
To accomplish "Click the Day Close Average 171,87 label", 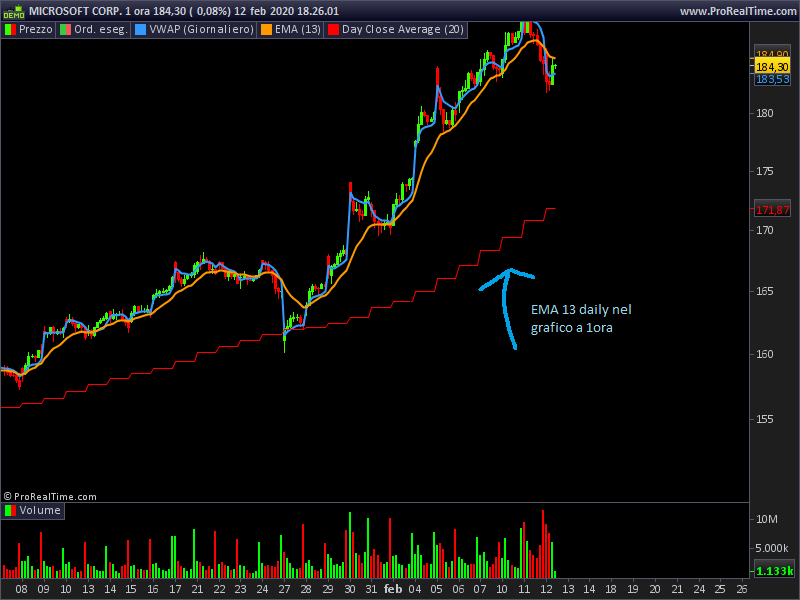I will pos(772,210).
